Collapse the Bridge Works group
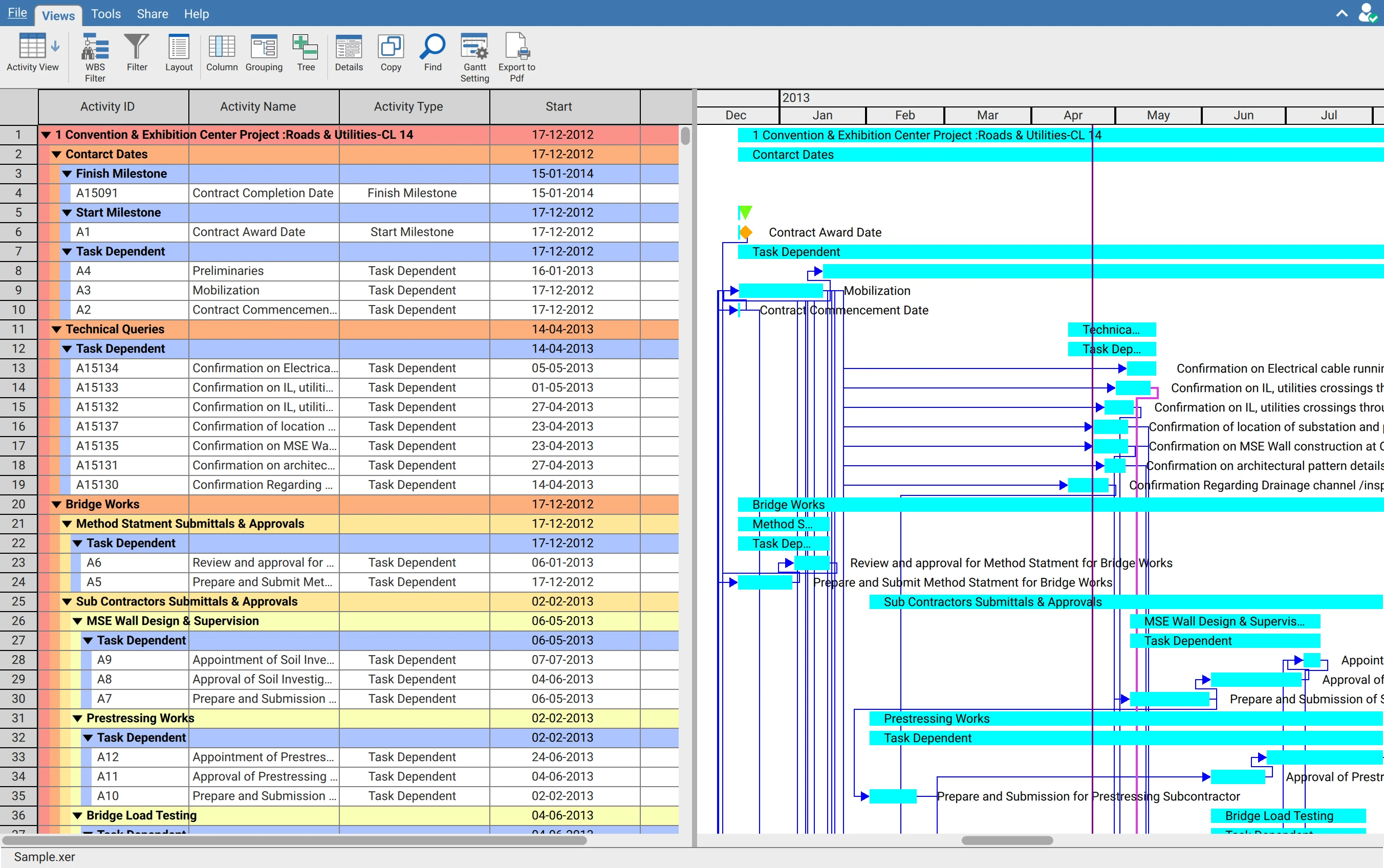The width and height of the screenshot is (1384, 868). coord(56,505)
